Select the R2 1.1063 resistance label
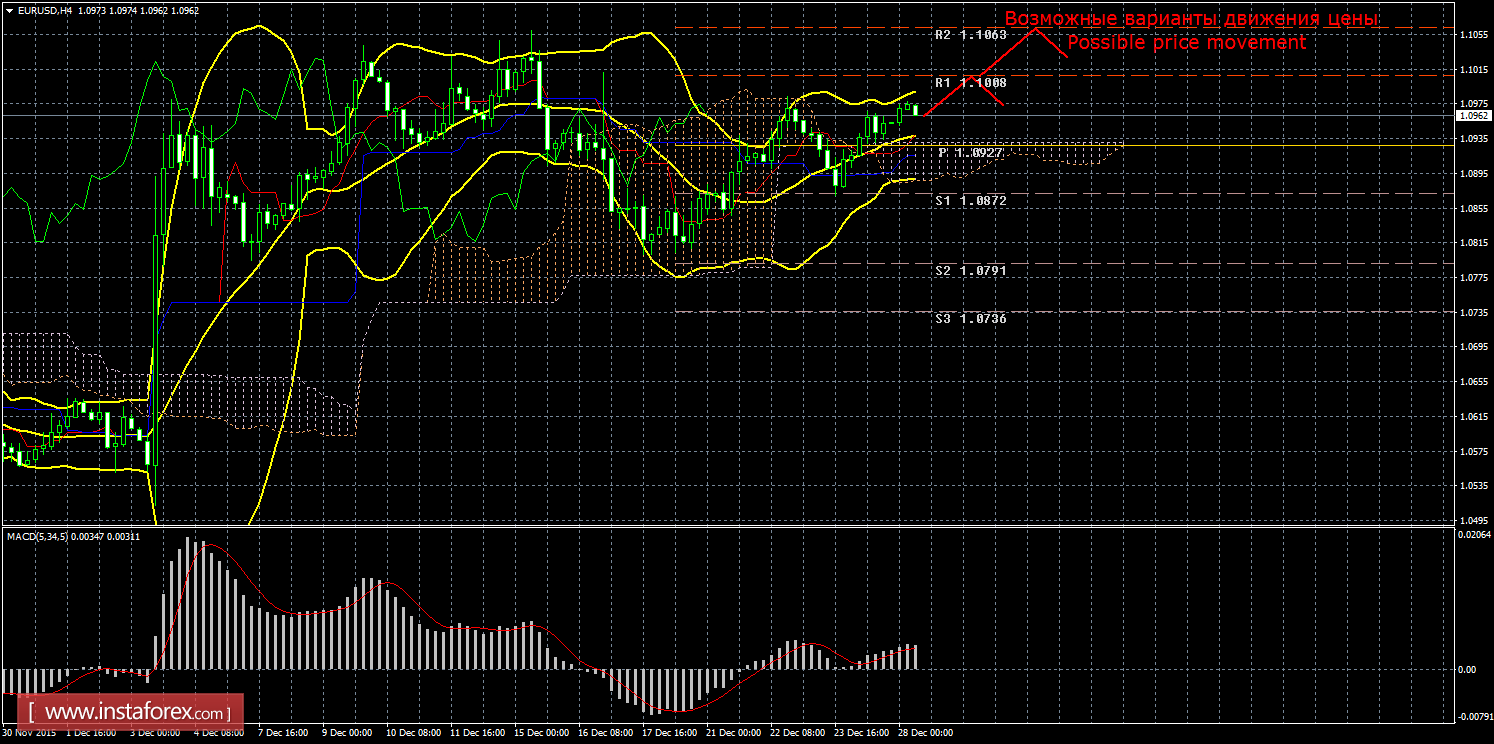The width and height of the screenshot is (1494, 744). point(970,34)
